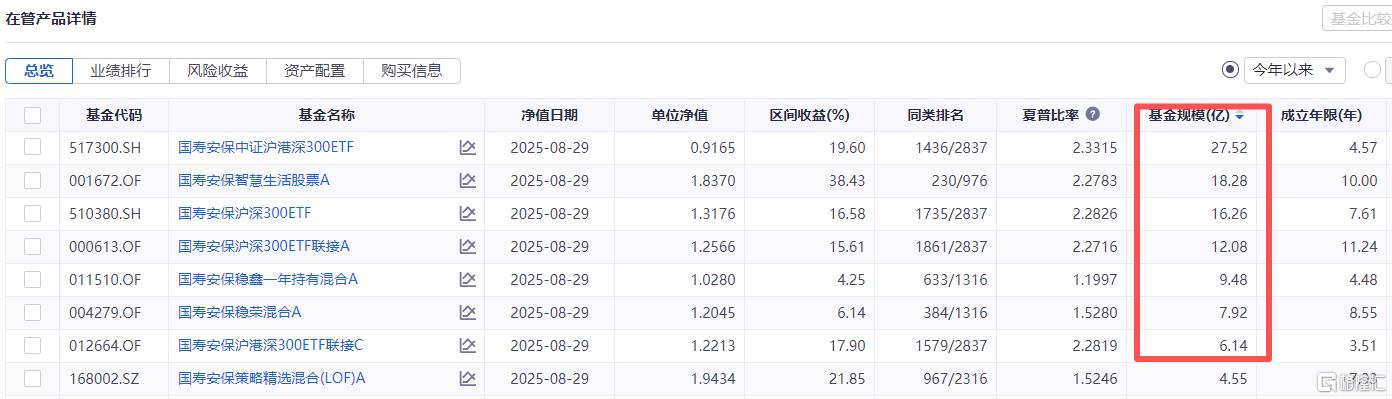Click interval return value 38.43

coord(847,181)
